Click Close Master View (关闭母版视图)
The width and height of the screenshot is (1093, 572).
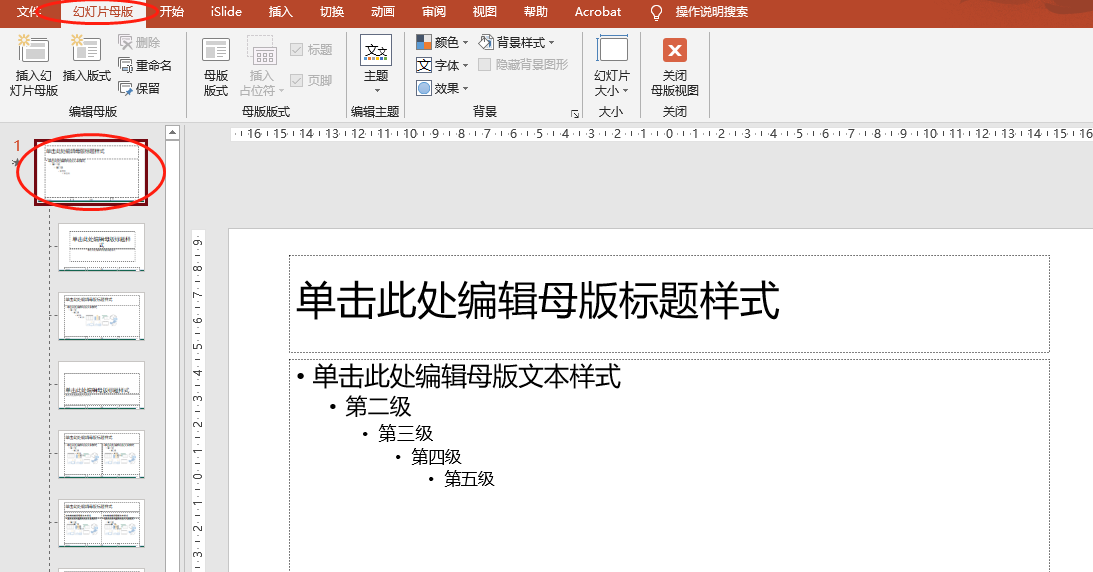click(x=675, y=67)
